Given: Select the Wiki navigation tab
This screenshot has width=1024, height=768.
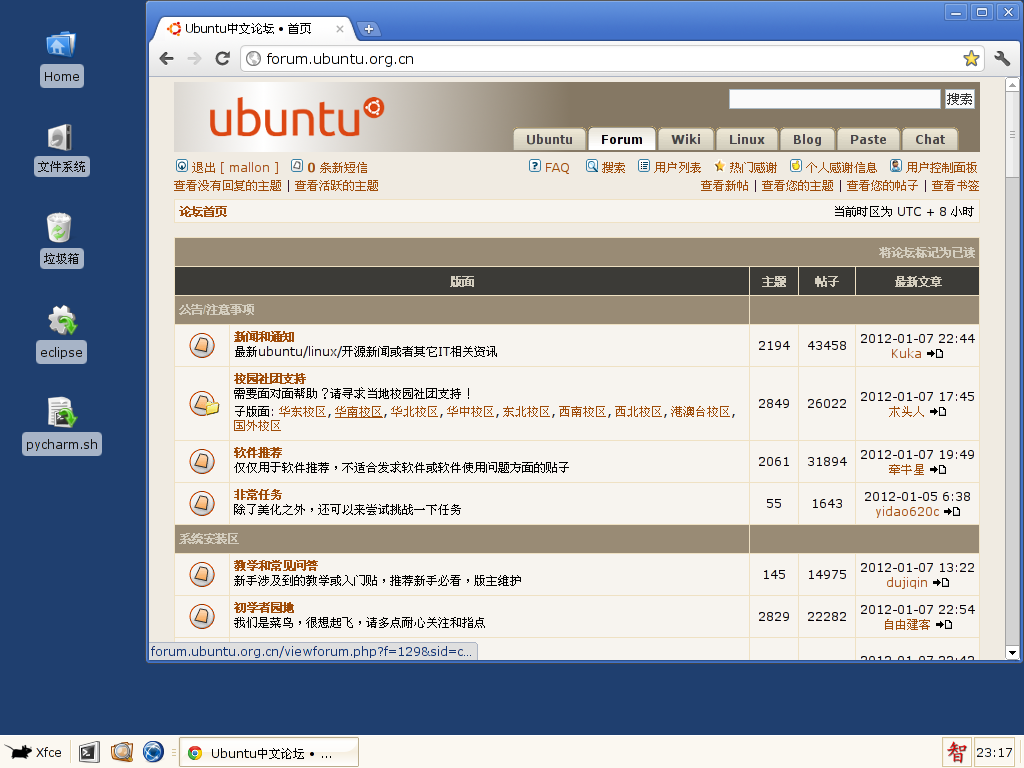Looking at the screenshot, I should point(686,140).
